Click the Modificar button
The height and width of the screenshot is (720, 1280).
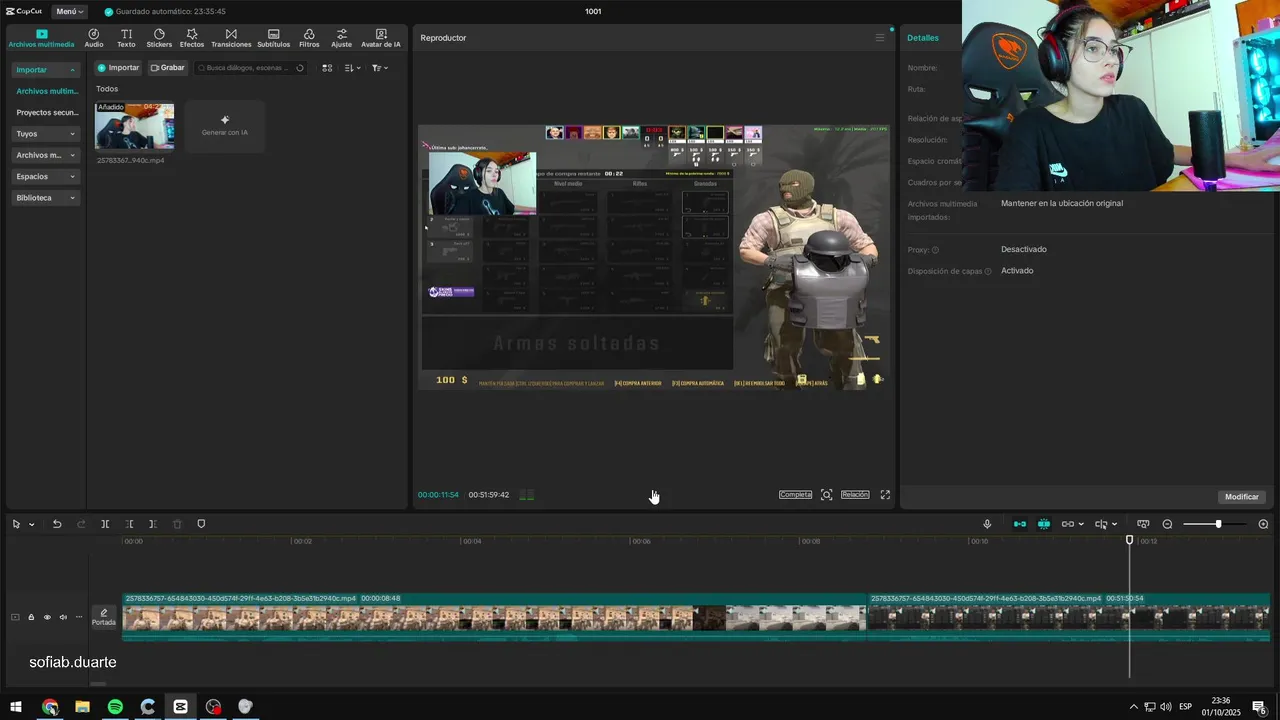[x=1242, y=497]
